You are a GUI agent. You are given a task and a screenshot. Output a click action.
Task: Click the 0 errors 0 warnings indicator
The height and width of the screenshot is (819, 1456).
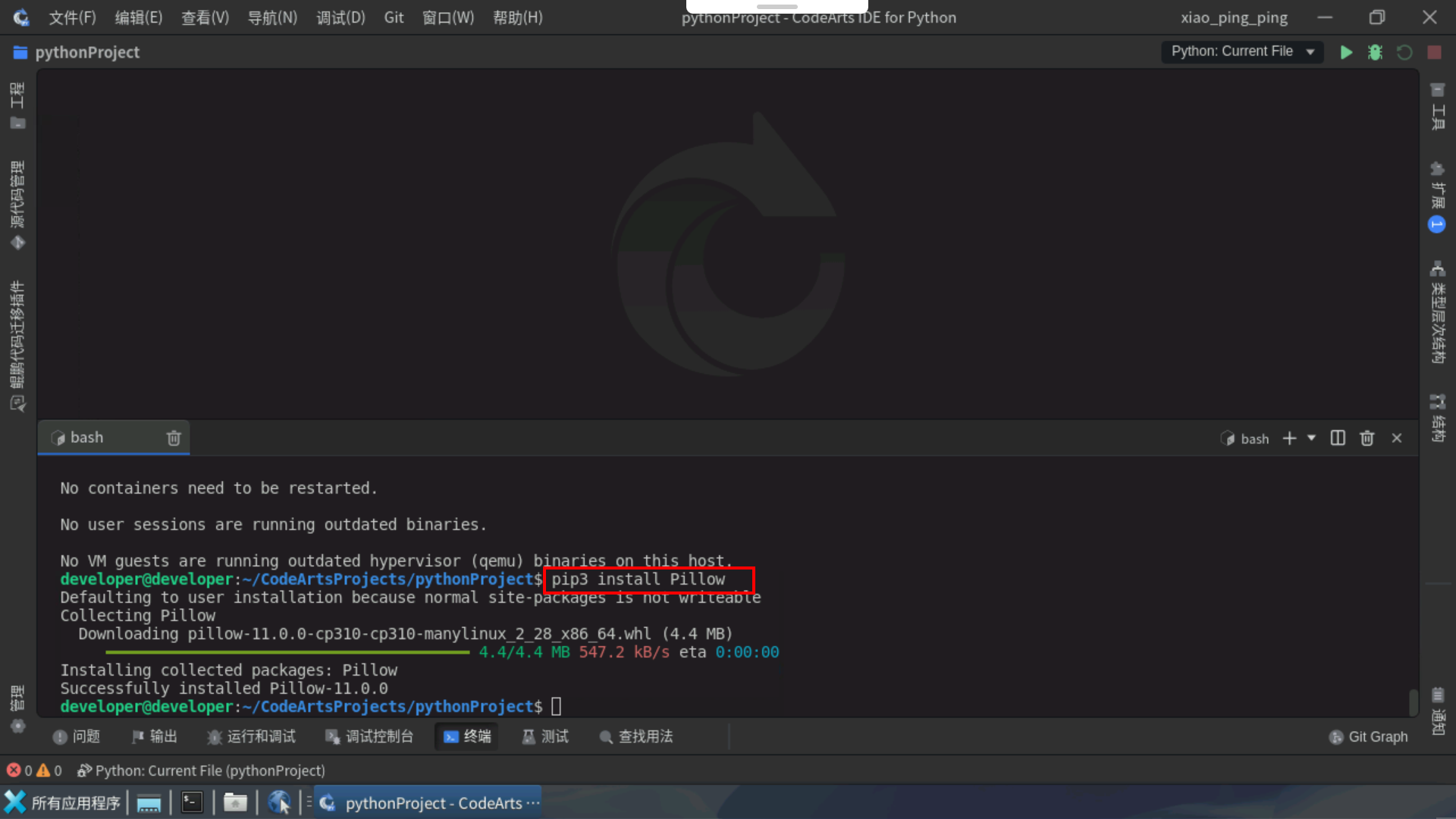coord(34,770)
